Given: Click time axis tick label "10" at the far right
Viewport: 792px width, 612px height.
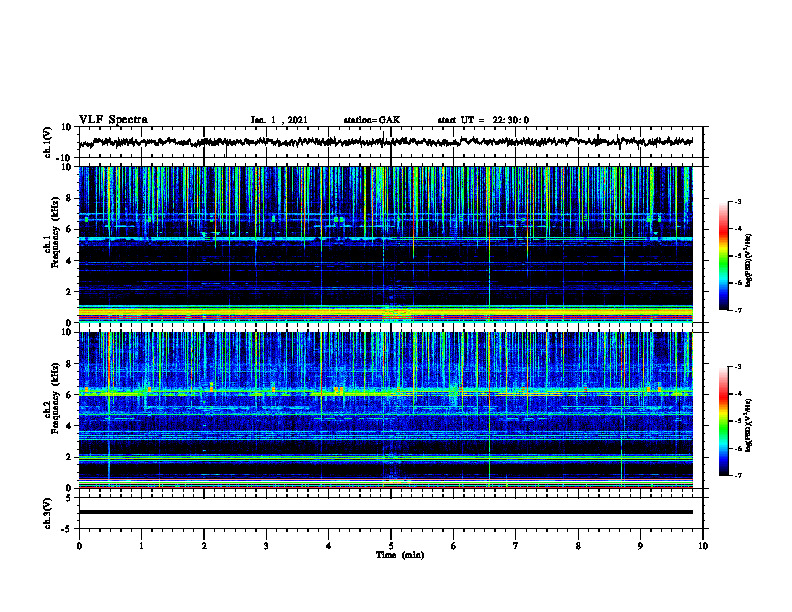Looking at the screenshot, I should click(x=703, y=546).
